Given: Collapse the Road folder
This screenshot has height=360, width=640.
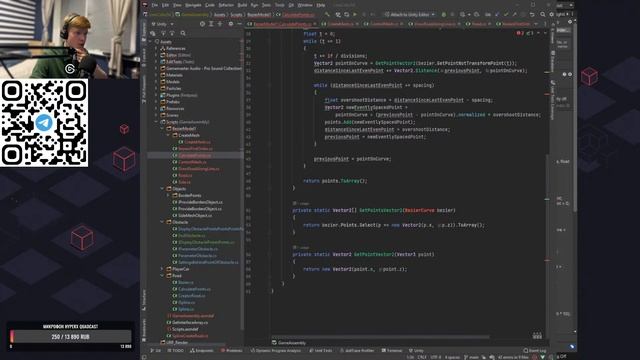Looking at the screenshot, I should pyautogui.click(x=162, y=276).
